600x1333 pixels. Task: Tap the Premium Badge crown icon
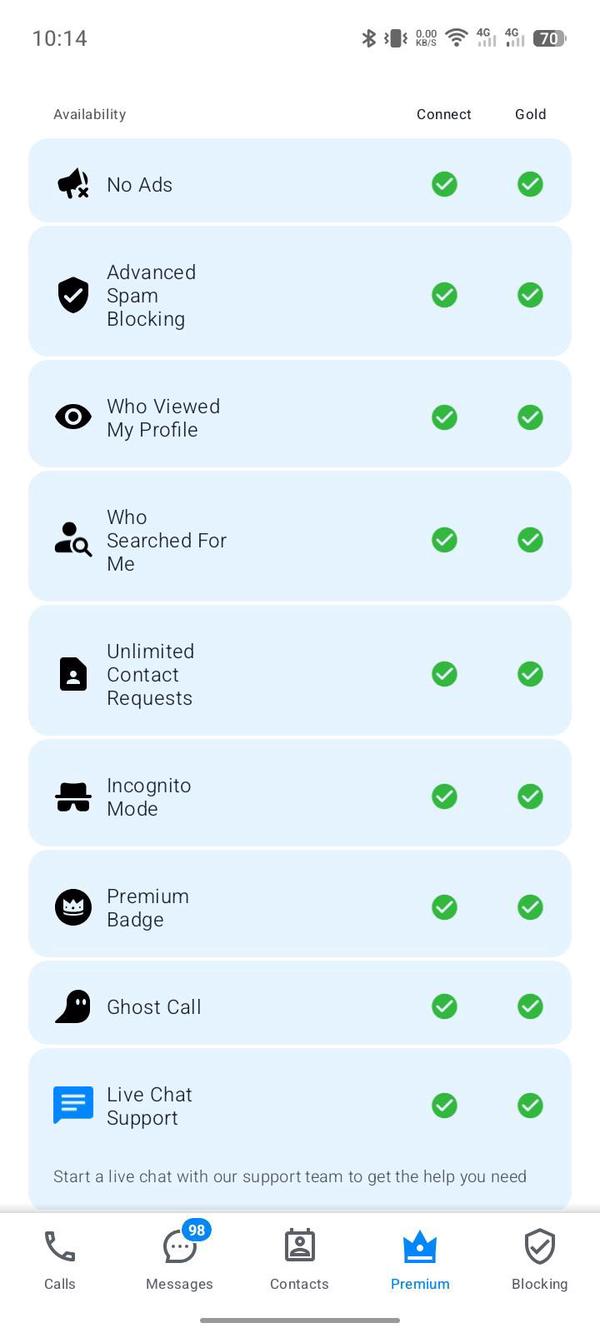[x=73, y=907]
